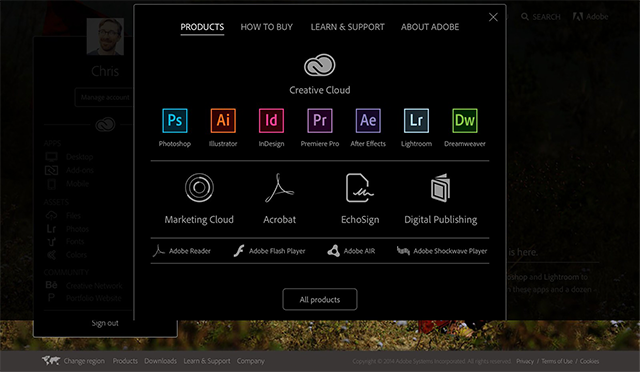Screen dimensions: 640x372
Task: Click Chris's profile photo
Action: [x=105, y=36]
